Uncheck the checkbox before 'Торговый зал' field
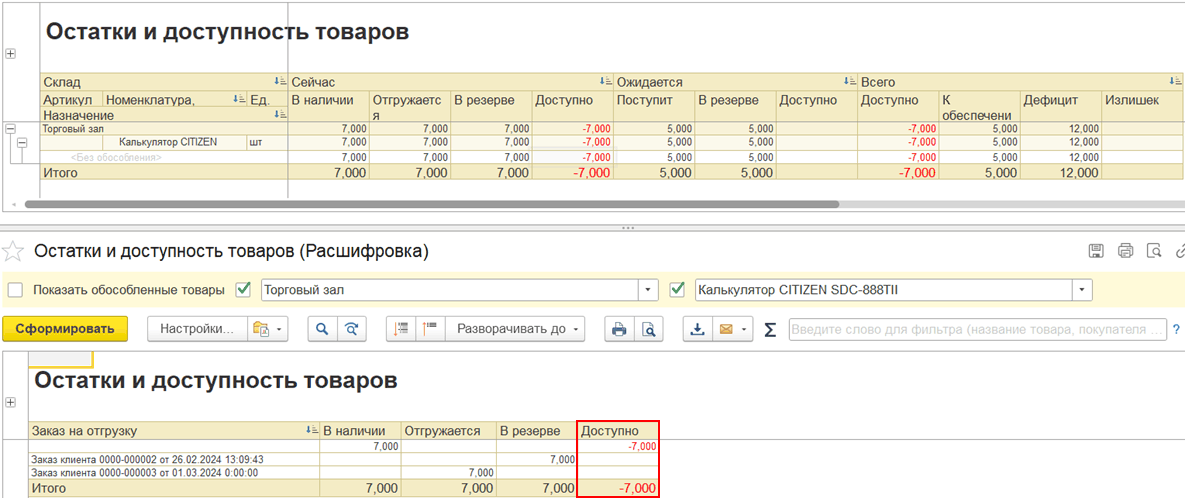This screenshot has width=1186, height=500. 242,290
